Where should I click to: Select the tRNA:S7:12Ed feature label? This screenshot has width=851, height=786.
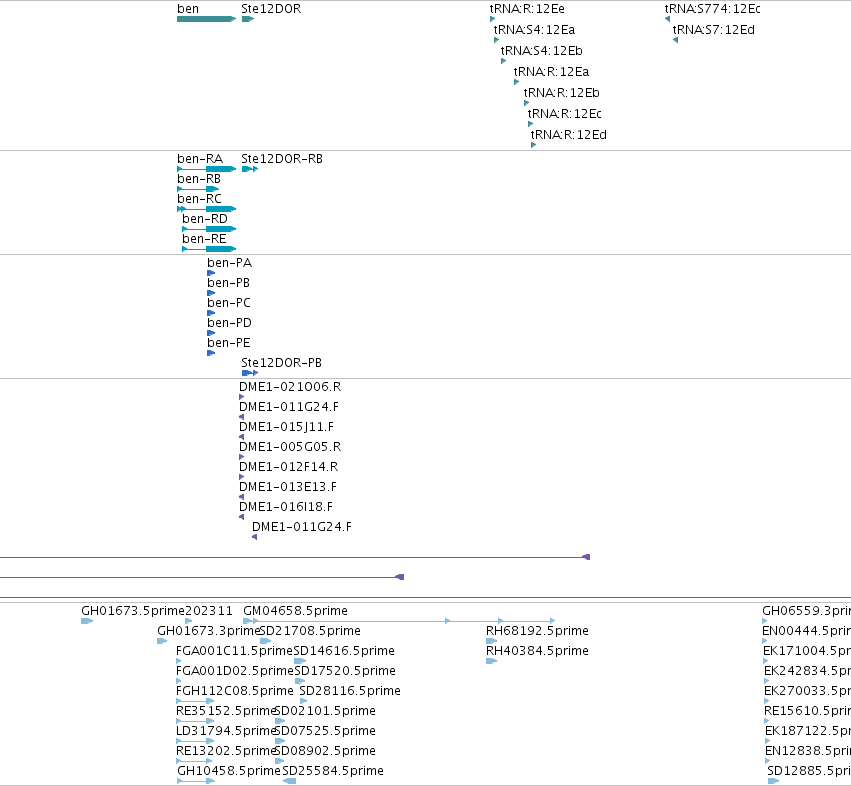(713, 30)
